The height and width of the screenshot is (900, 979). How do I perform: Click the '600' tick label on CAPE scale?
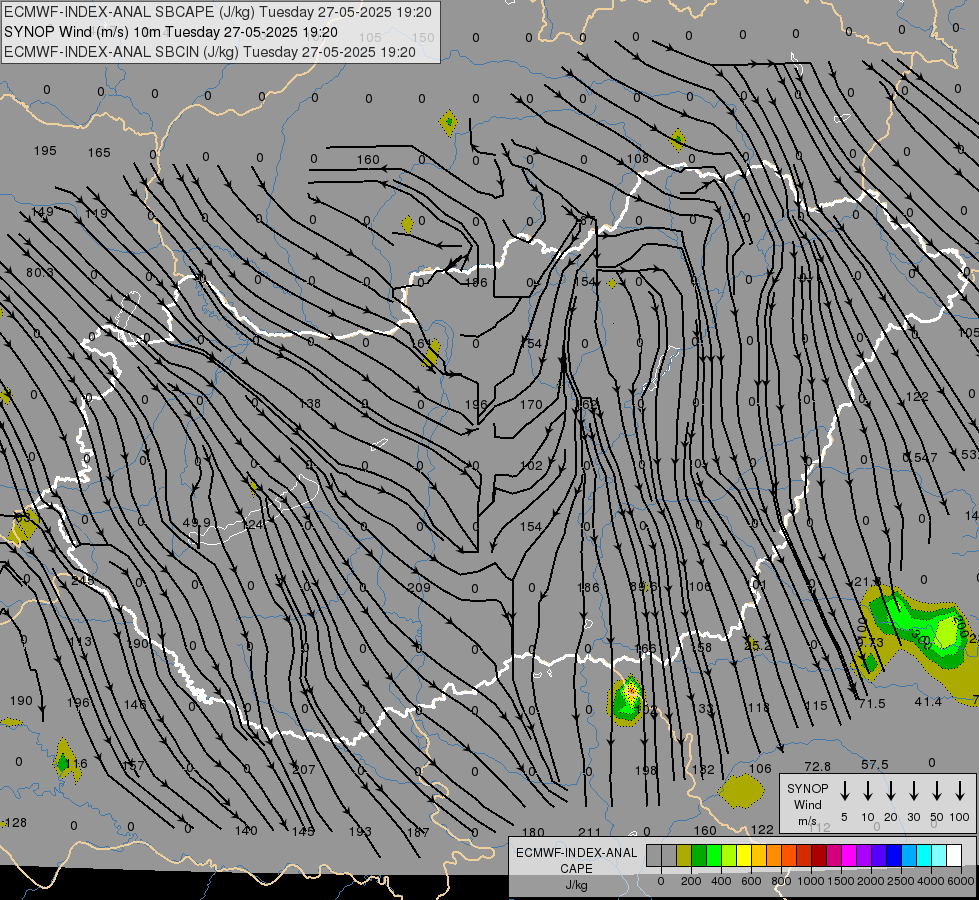click(750, 881)
